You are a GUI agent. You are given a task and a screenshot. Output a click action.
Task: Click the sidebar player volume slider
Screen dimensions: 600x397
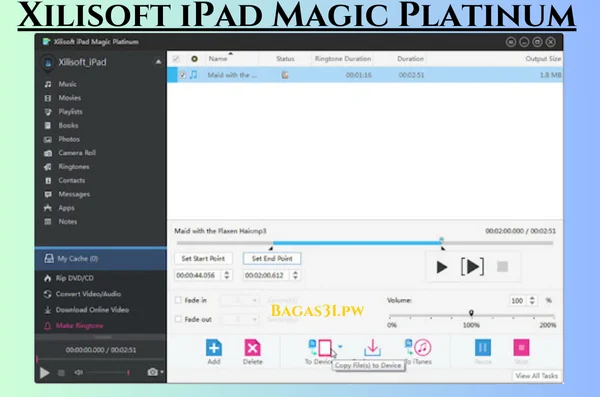pos(109,372)
